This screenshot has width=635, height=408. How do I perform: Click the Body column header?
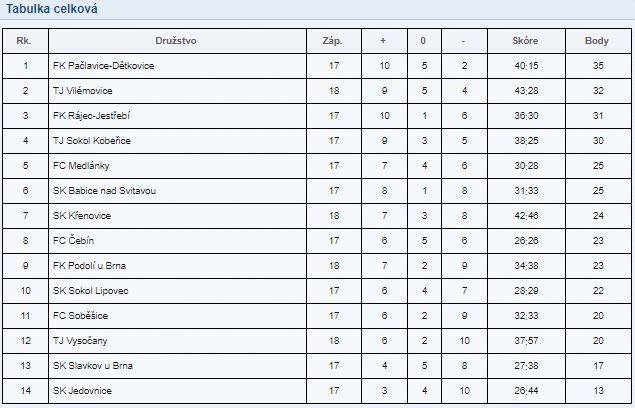pos(597,41)
